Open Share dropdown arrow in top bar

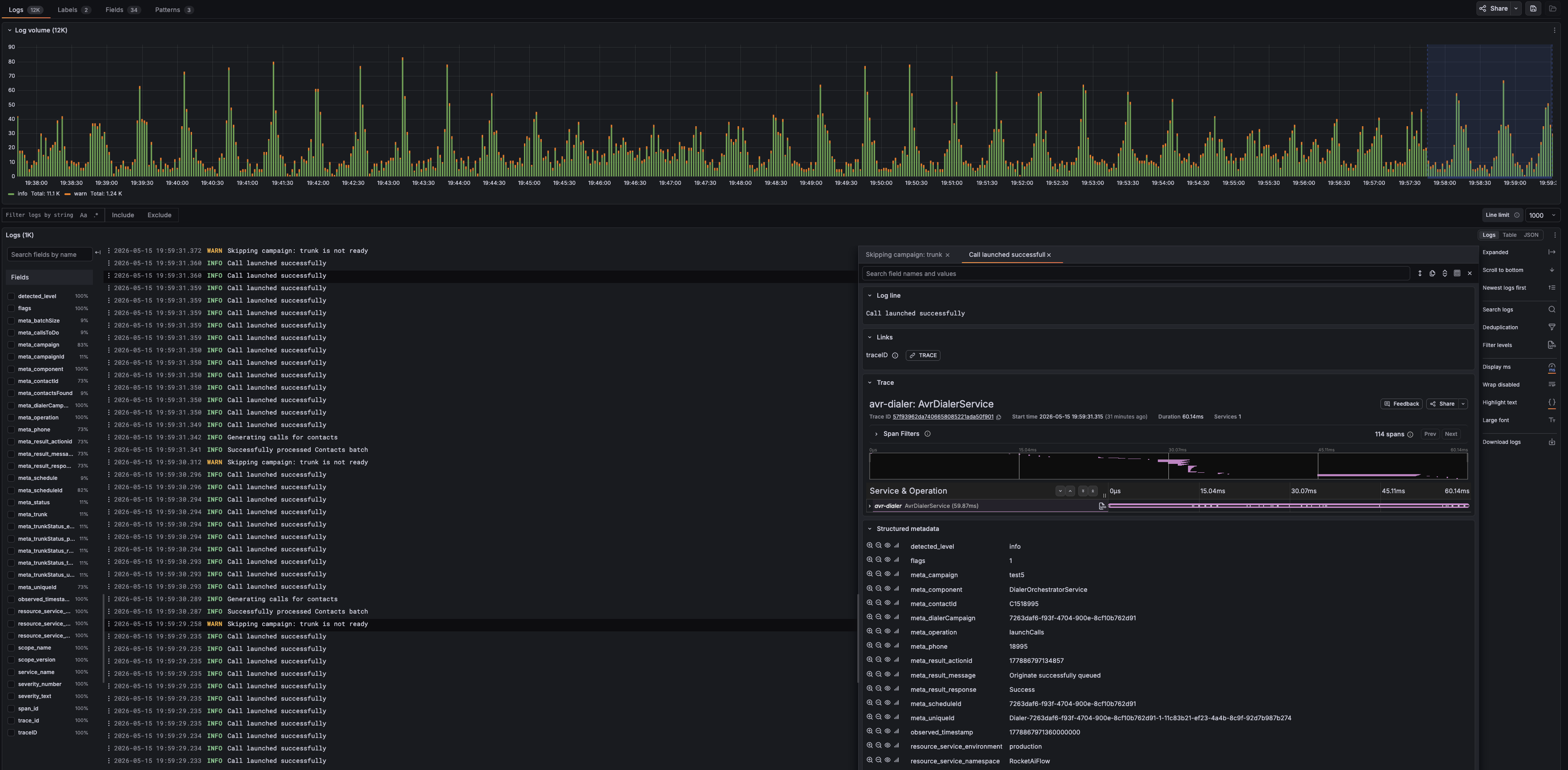[1516, 8]
